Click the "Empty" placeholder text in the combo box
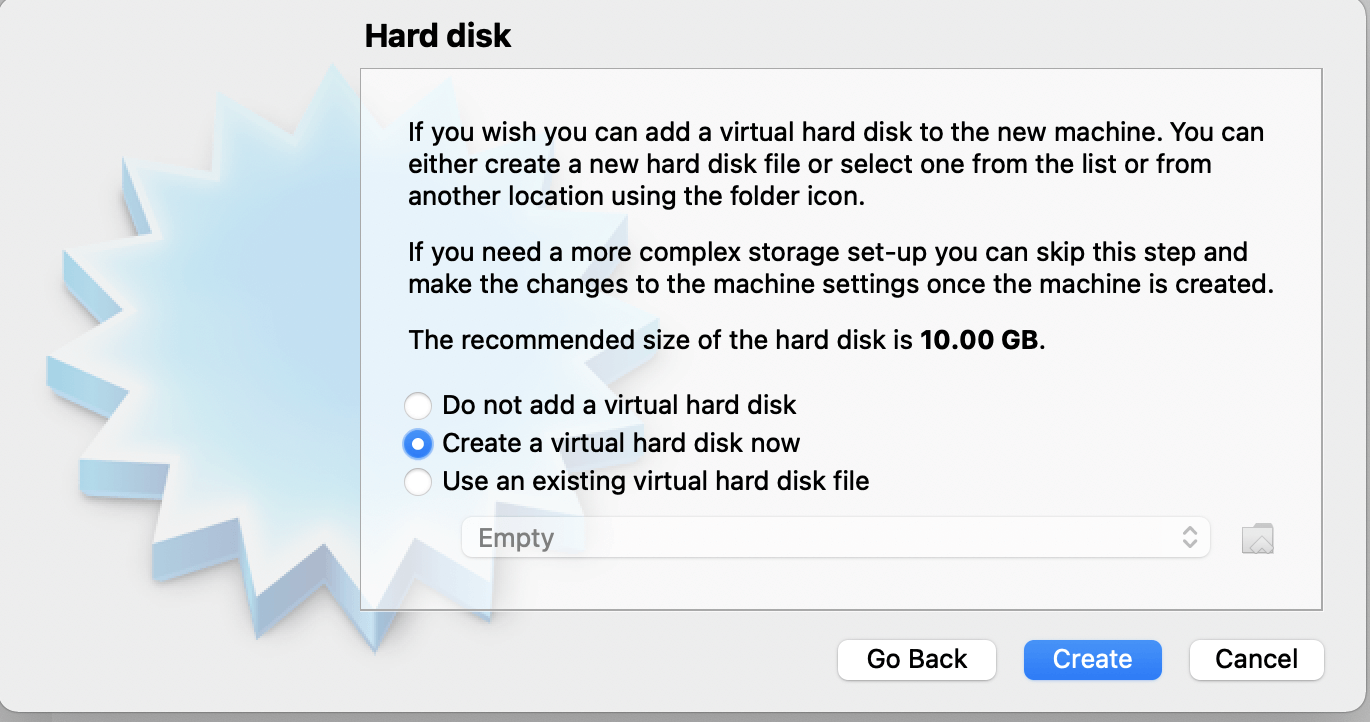Image resolution: width=1370 pixels, height=722 pixels. 516,538
